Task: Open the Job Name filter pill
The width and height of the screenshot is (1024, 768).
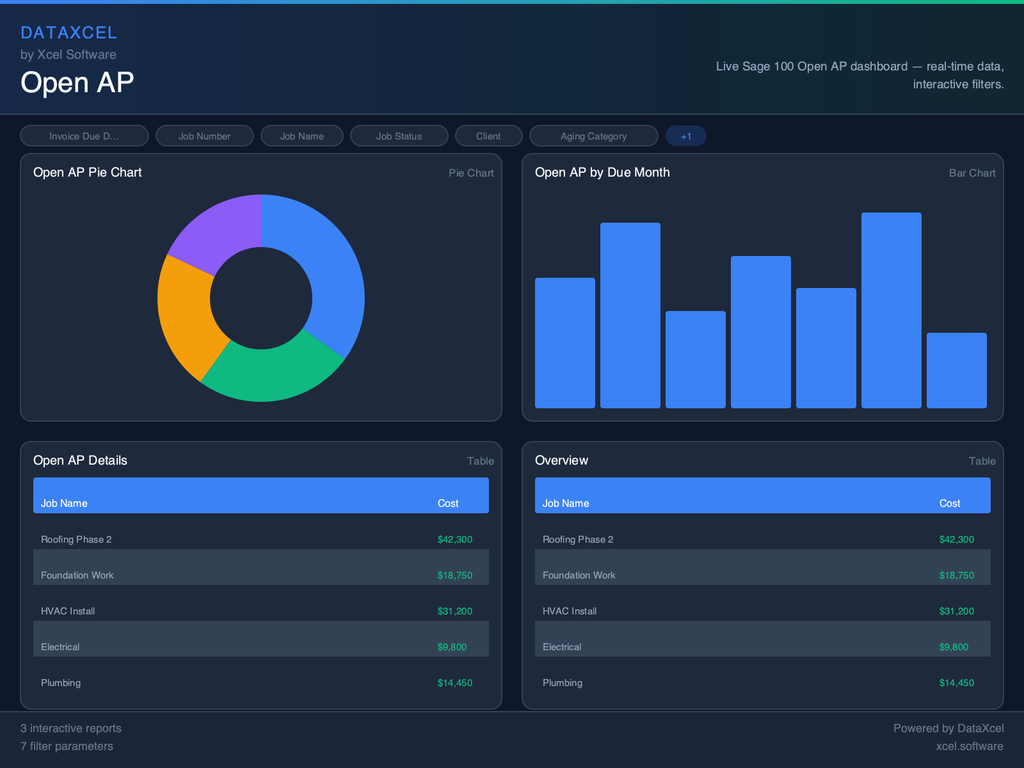Action: [x=302, y=136]
